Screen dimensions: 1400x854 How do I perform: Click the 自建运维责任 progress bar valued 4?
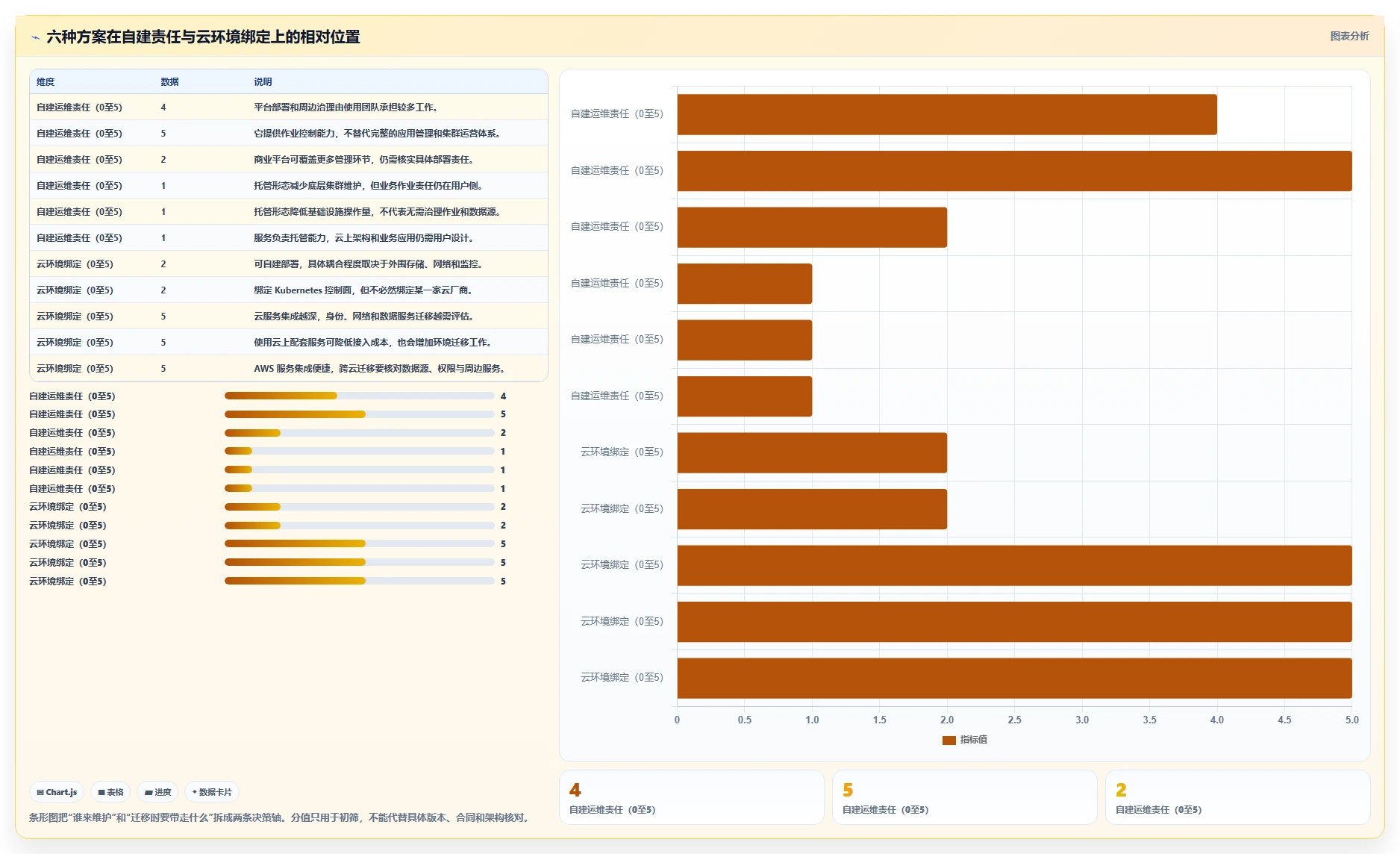coord(359,396)
